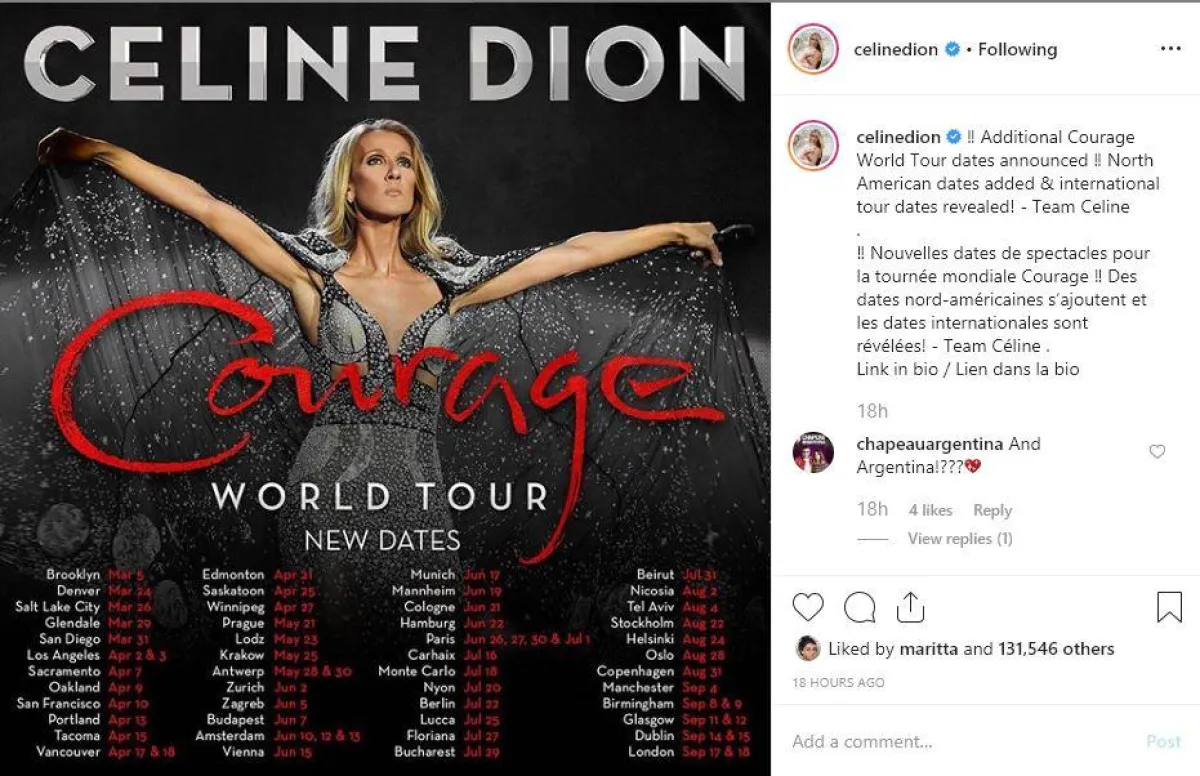Toggle the Following status in header
This screenshot has height=776, width=1200.
1017,49
